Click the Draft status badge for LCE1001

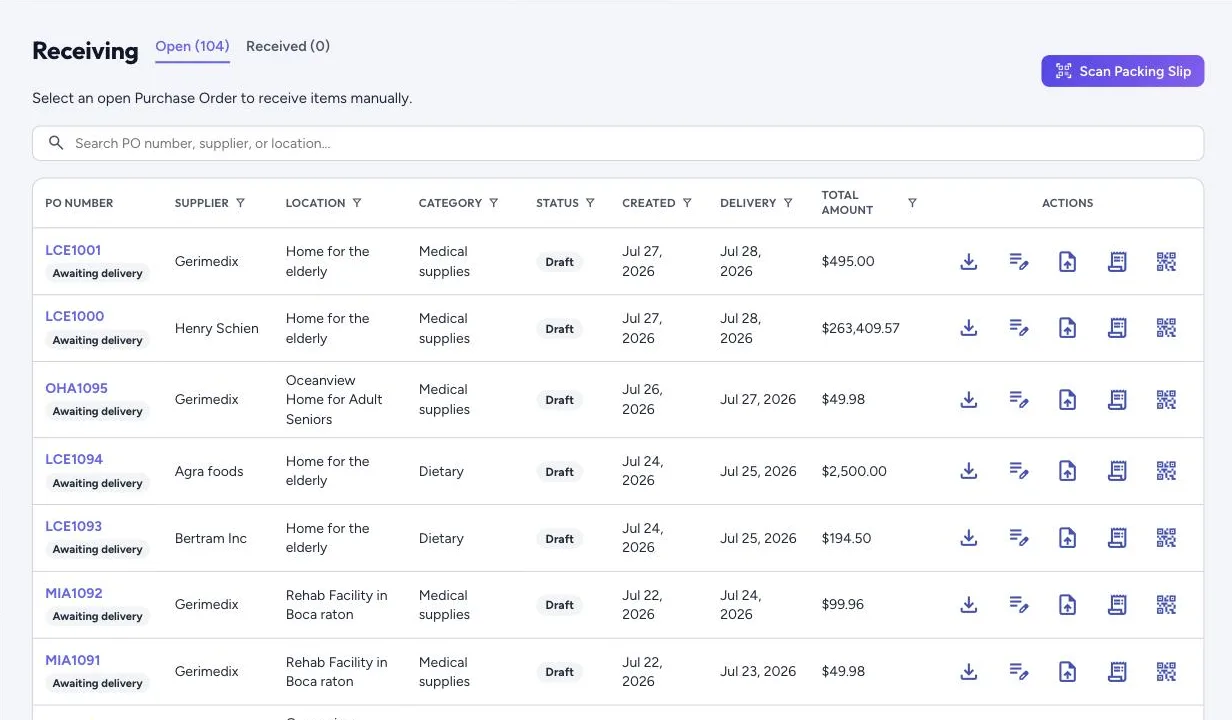point(559,262)
